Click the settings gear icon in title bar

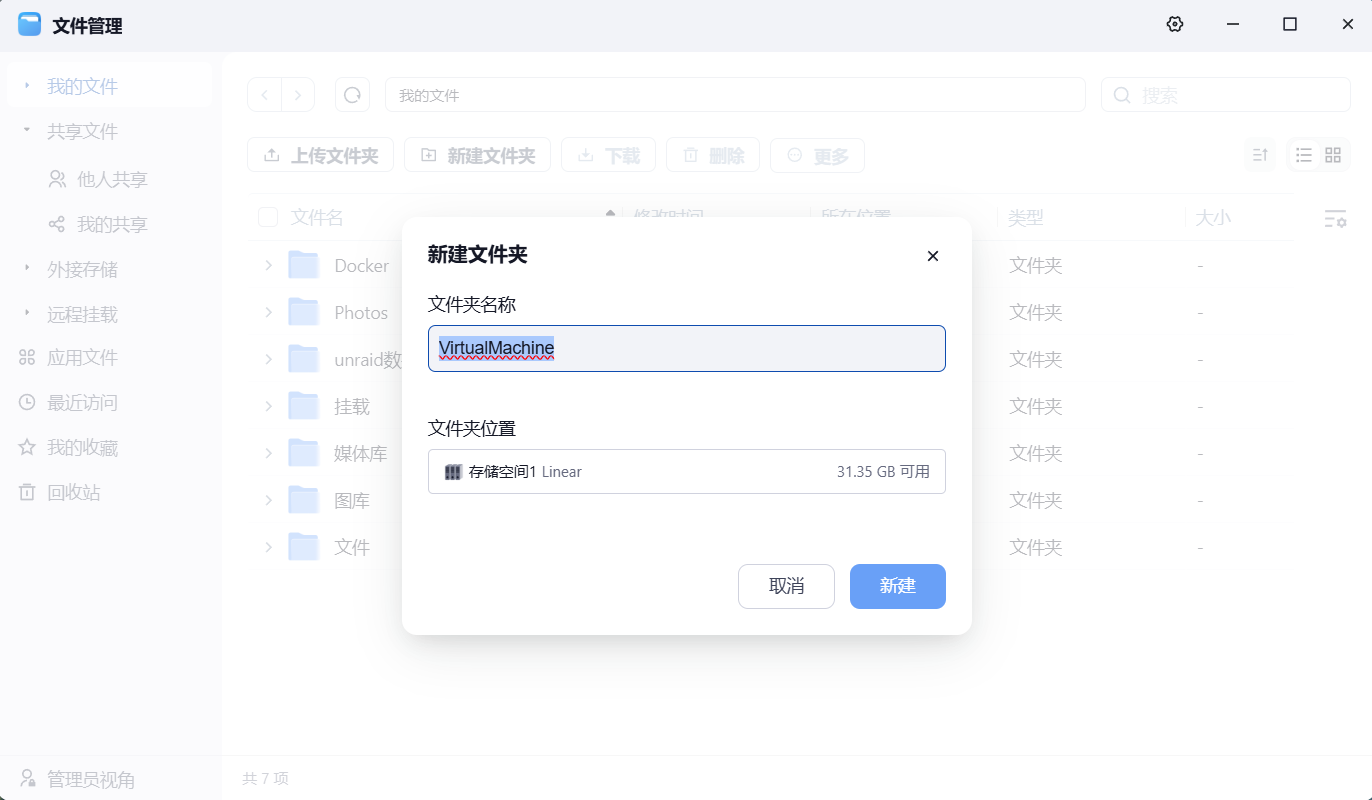tap(1175, 25)
